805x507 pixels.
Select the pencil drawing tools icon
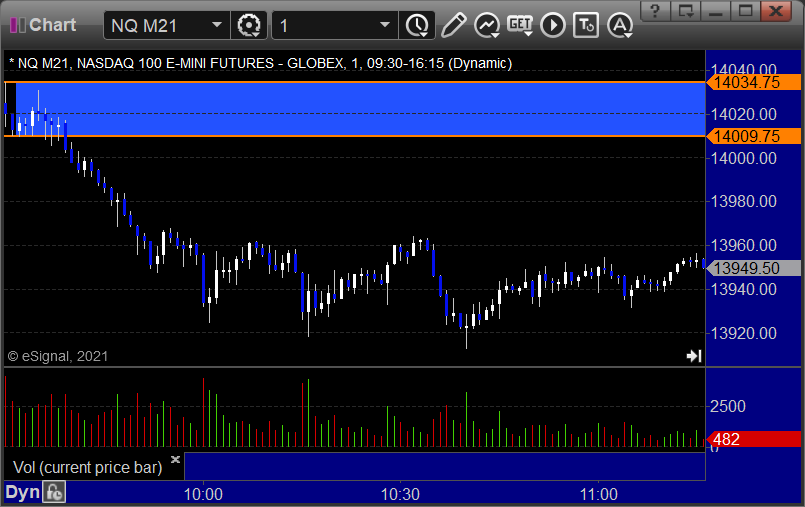click(453, 25)
